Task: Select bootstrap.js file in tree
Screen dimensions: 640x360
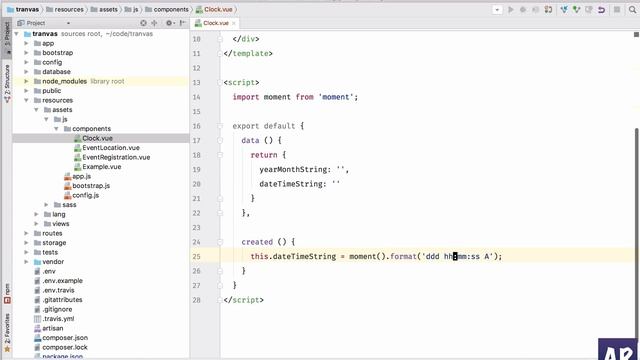Action: pyautogui.click(x=87, y=186)
